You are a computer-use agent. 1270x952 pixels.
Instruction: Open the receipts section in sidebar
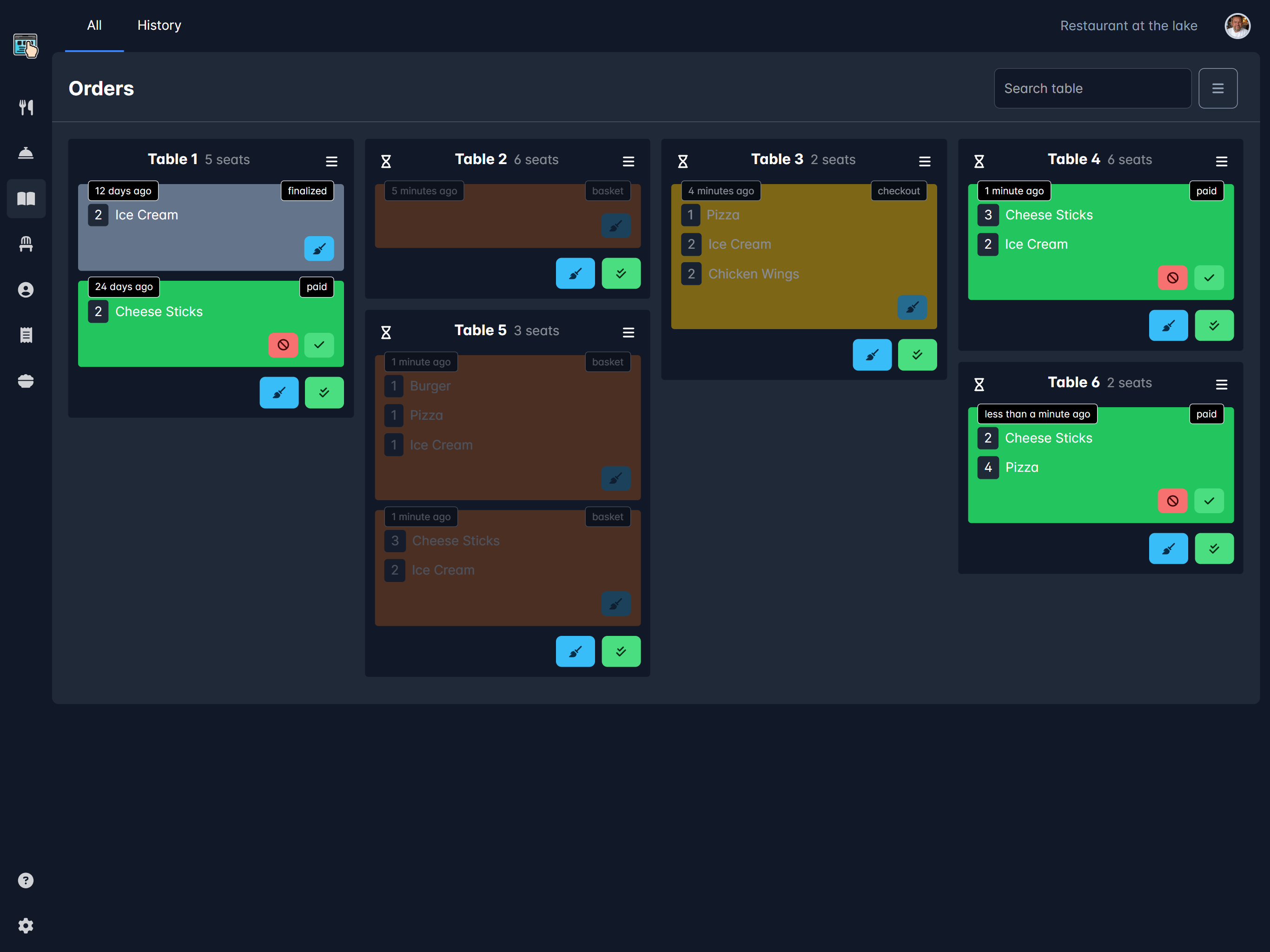click(26, 335)
